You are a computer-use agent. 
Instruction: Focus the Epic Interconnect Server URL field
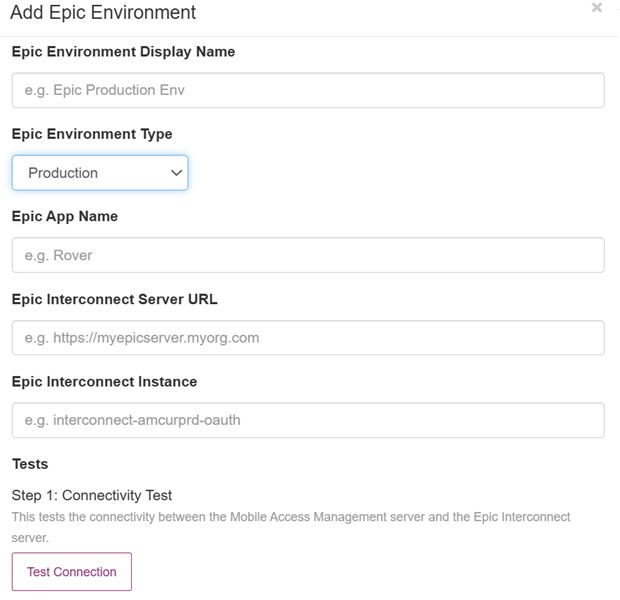point(308,338)
